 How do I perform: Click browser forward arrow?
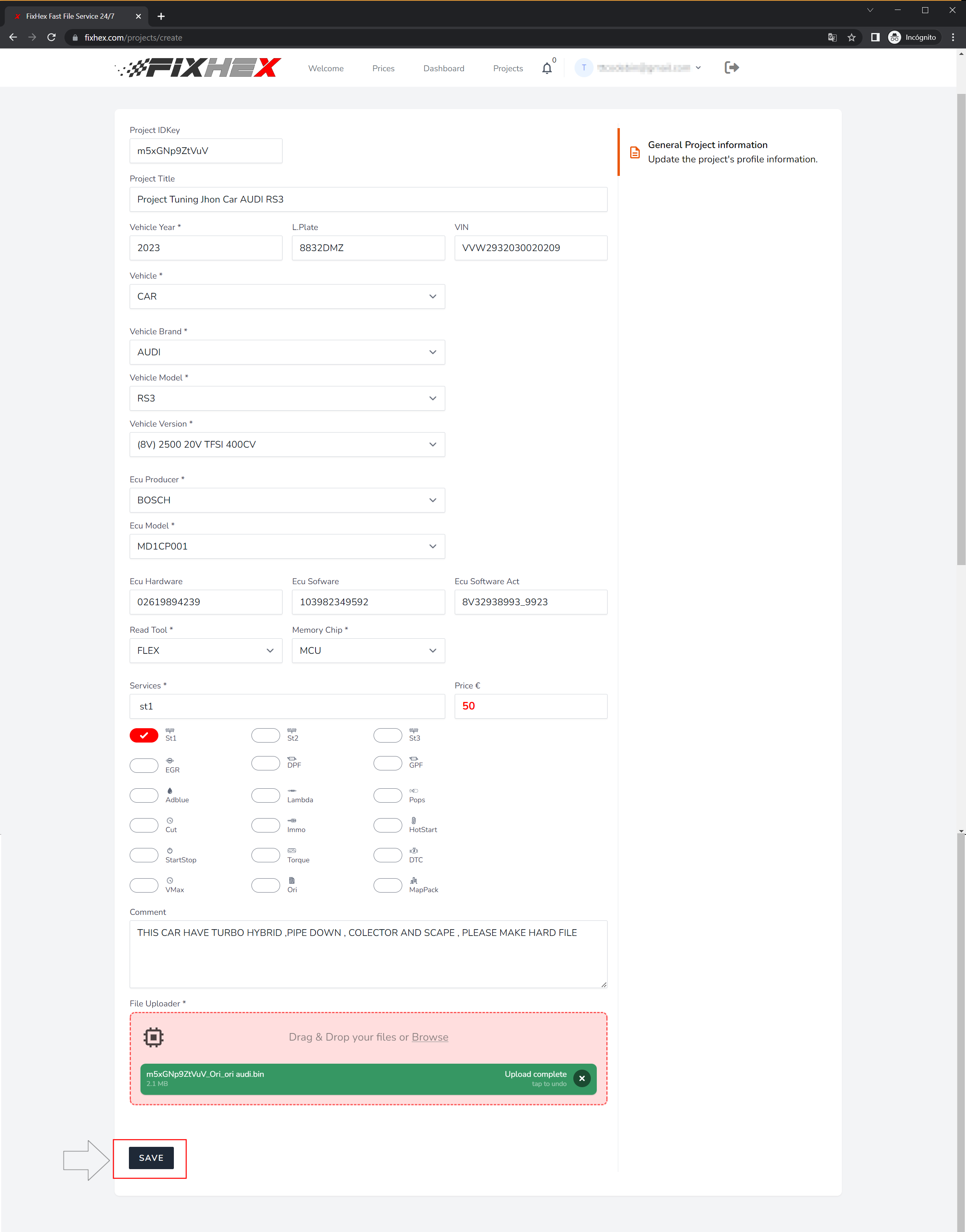[32, 37]
